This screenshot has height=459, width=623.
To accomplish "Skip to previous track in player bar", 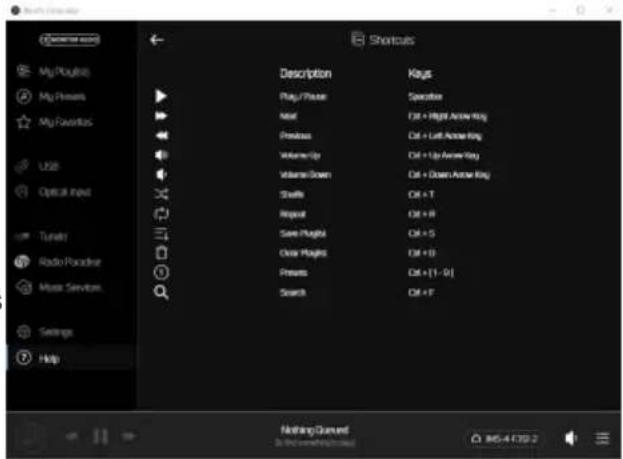I will pos(72,436).
